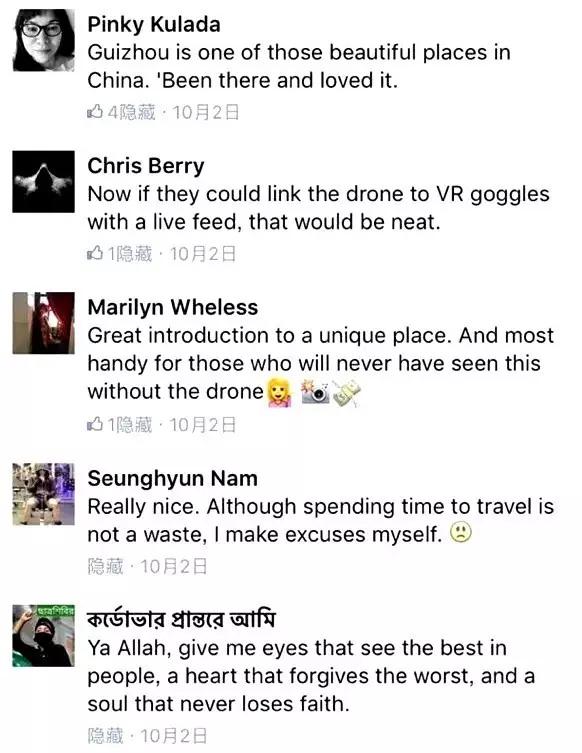Image resolution: width=582 pixels, height=753 pixels.
Task: Open the Bengali-named user's avatar
Action: [x=43, y=636]
